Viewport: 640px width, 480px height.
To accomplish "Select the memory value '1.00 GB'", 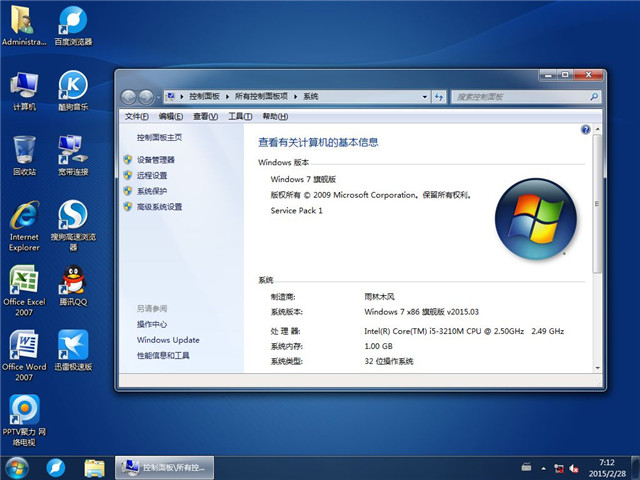I will [x=378, y=346].
